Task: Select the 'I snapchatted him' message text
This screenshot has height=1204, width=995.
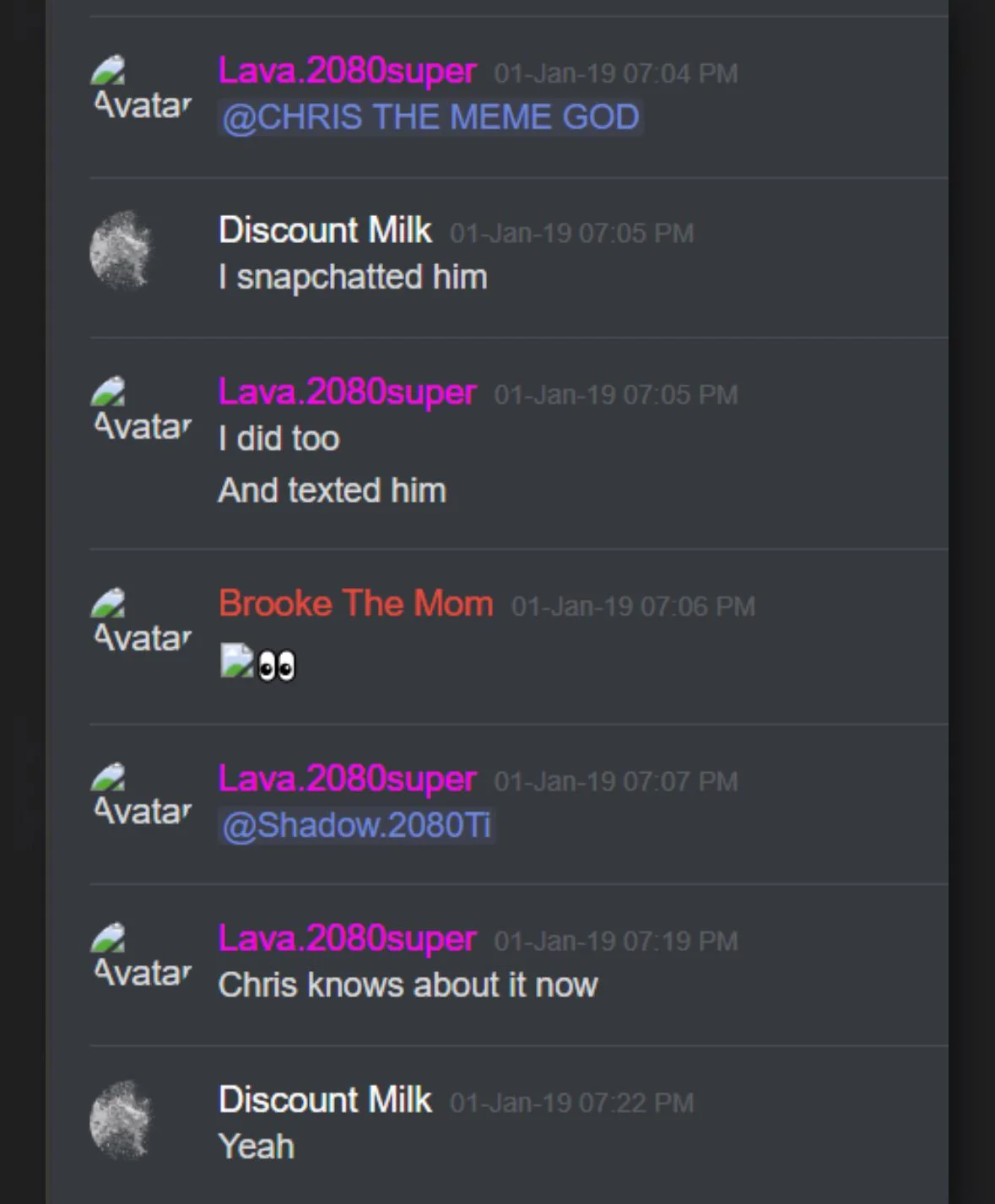Action: click(x=353, y=278)
